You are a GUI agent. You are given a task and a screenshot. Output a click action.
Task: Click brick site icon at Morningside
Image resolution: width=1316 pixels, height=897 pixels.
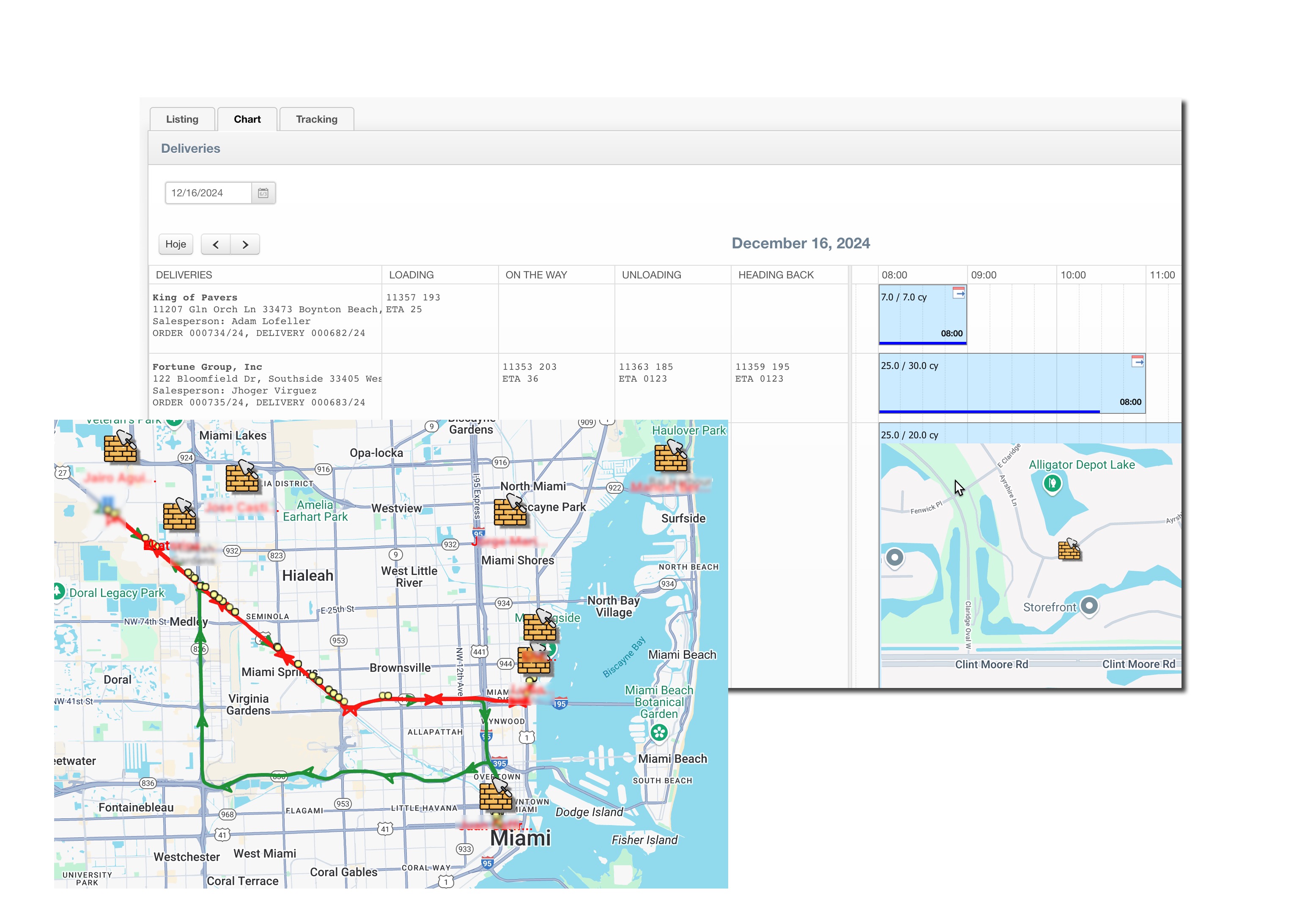click(540, 625)
